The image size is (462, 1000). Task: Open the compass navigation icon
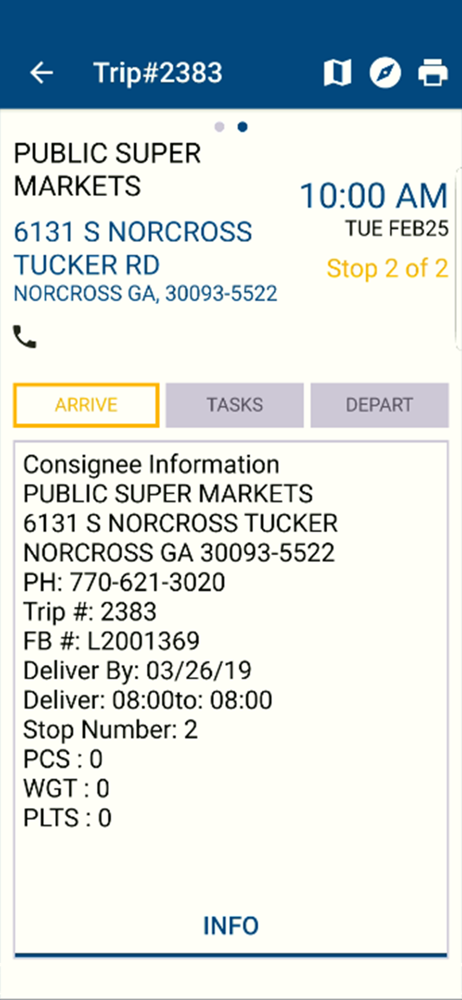[385, 73]
